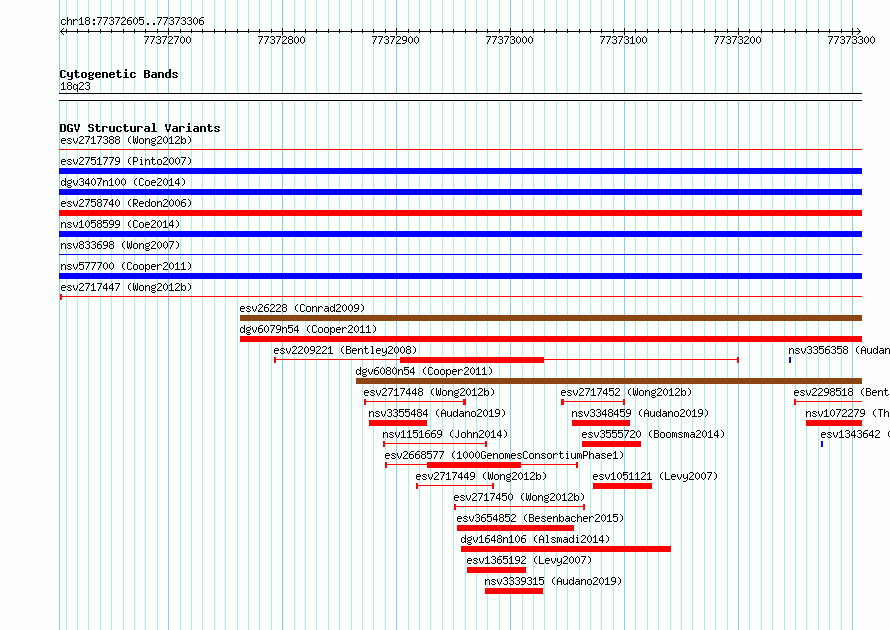
Task: Open the esv2758740 (Redon2006) variant label
Action: [126, 203]
